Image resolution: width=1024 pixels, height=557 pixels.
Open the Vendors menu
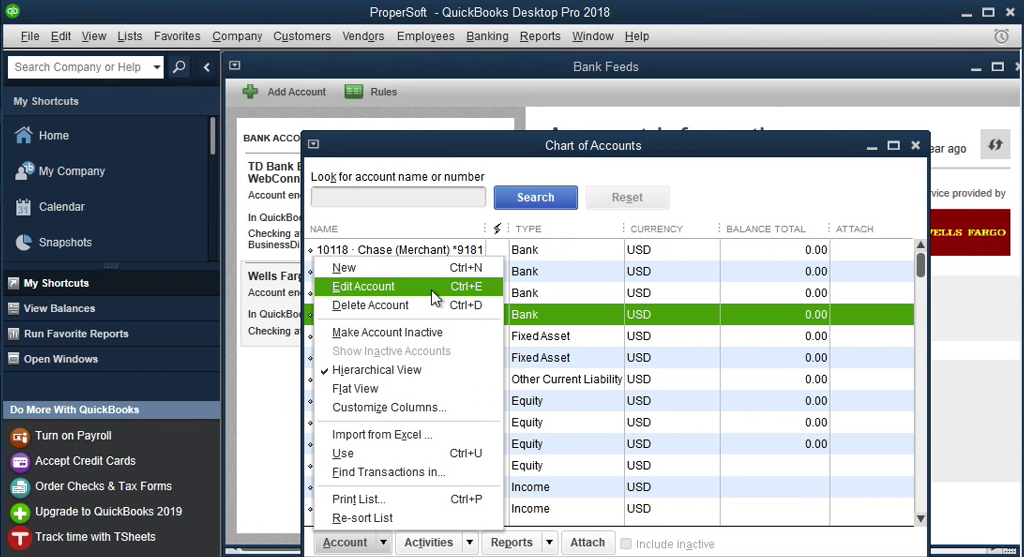363,37
